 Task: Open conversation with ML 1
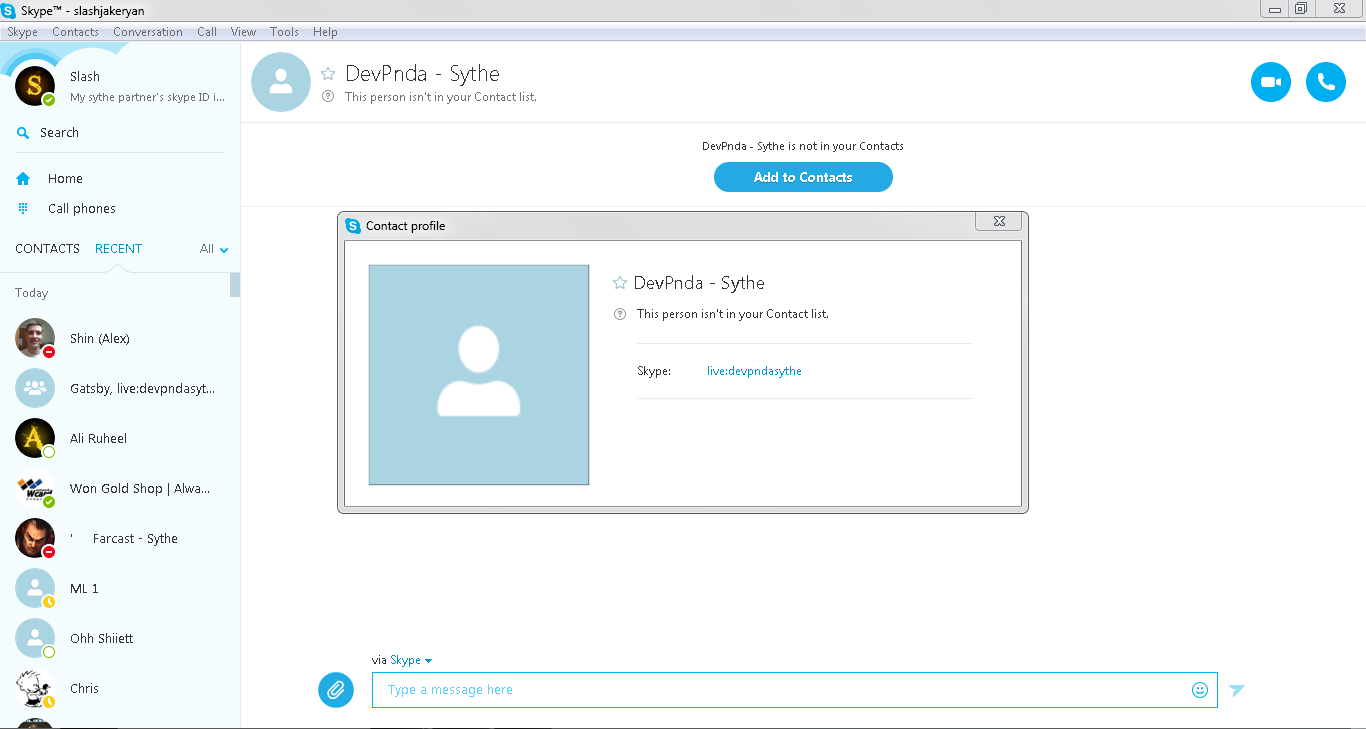coord(120,588)
